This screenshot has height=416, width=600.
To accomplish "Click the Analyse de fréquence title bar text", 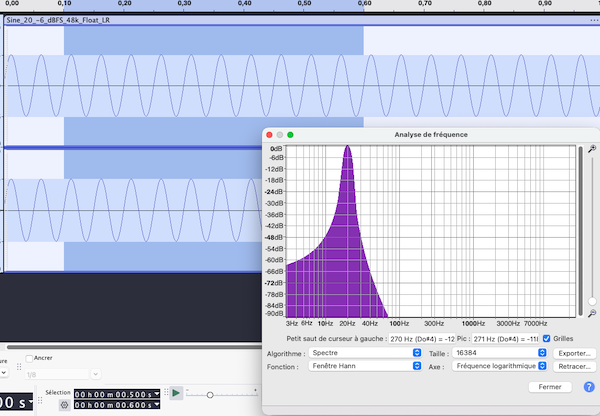I will (431, 135).
